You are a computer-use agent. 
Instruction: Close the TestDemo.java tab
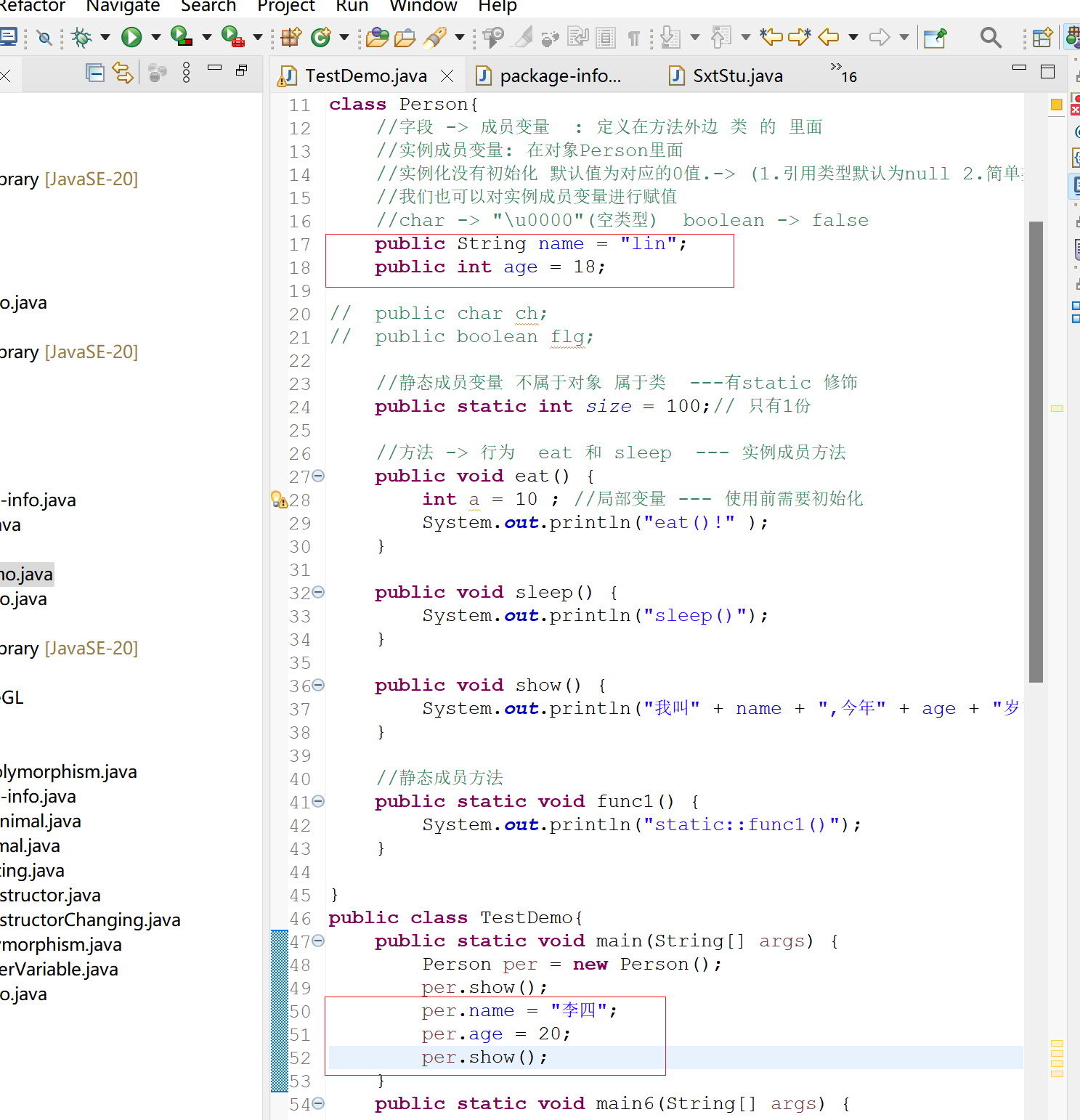click(x=447, y=76)
